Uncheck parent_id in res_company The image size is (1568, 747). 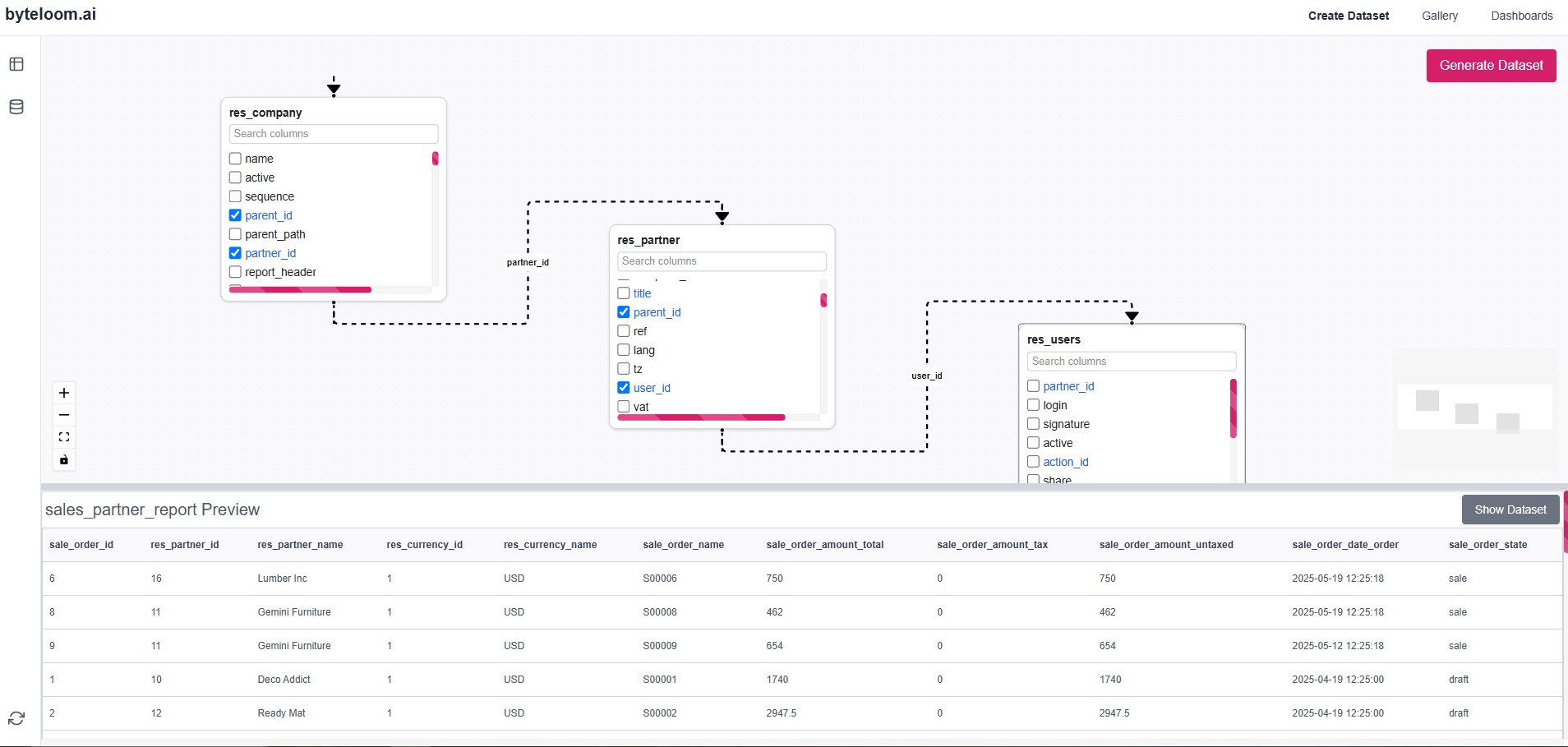pos(235,215)
